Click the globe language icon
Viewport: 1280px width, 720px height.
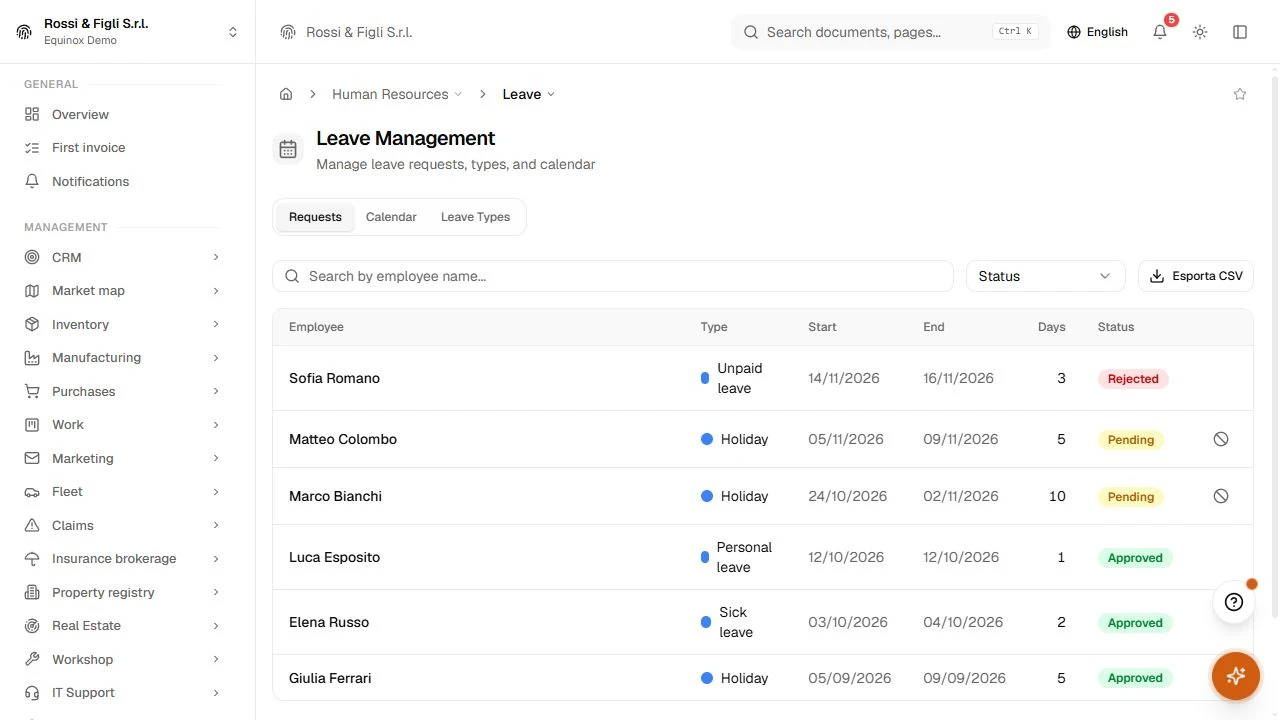coord(1074,32)
